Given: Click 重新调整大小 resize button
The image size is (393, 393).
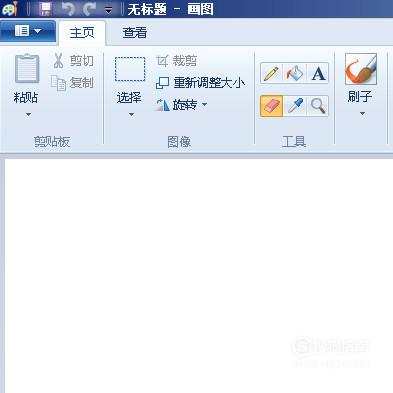Looking at the screenshot, I should click(200, 83).
